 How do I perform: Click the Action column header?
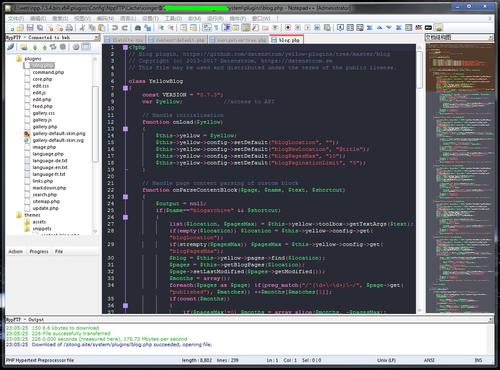click(15, 252)
